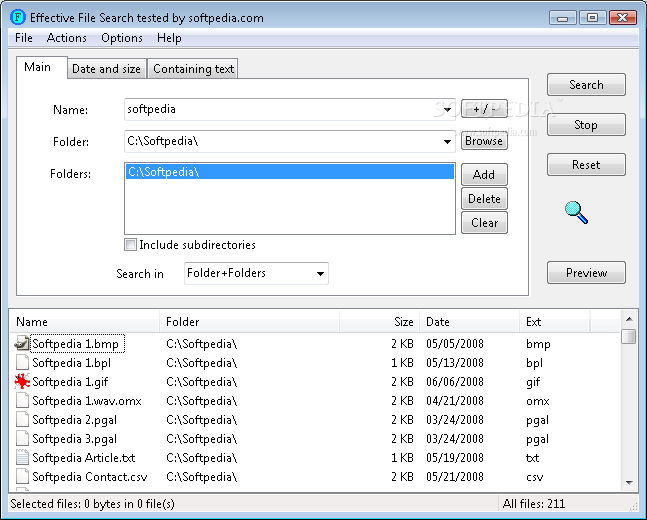Viewport: 647px width, 520px height.
Task: Open the Help menu
Action: 169,38
